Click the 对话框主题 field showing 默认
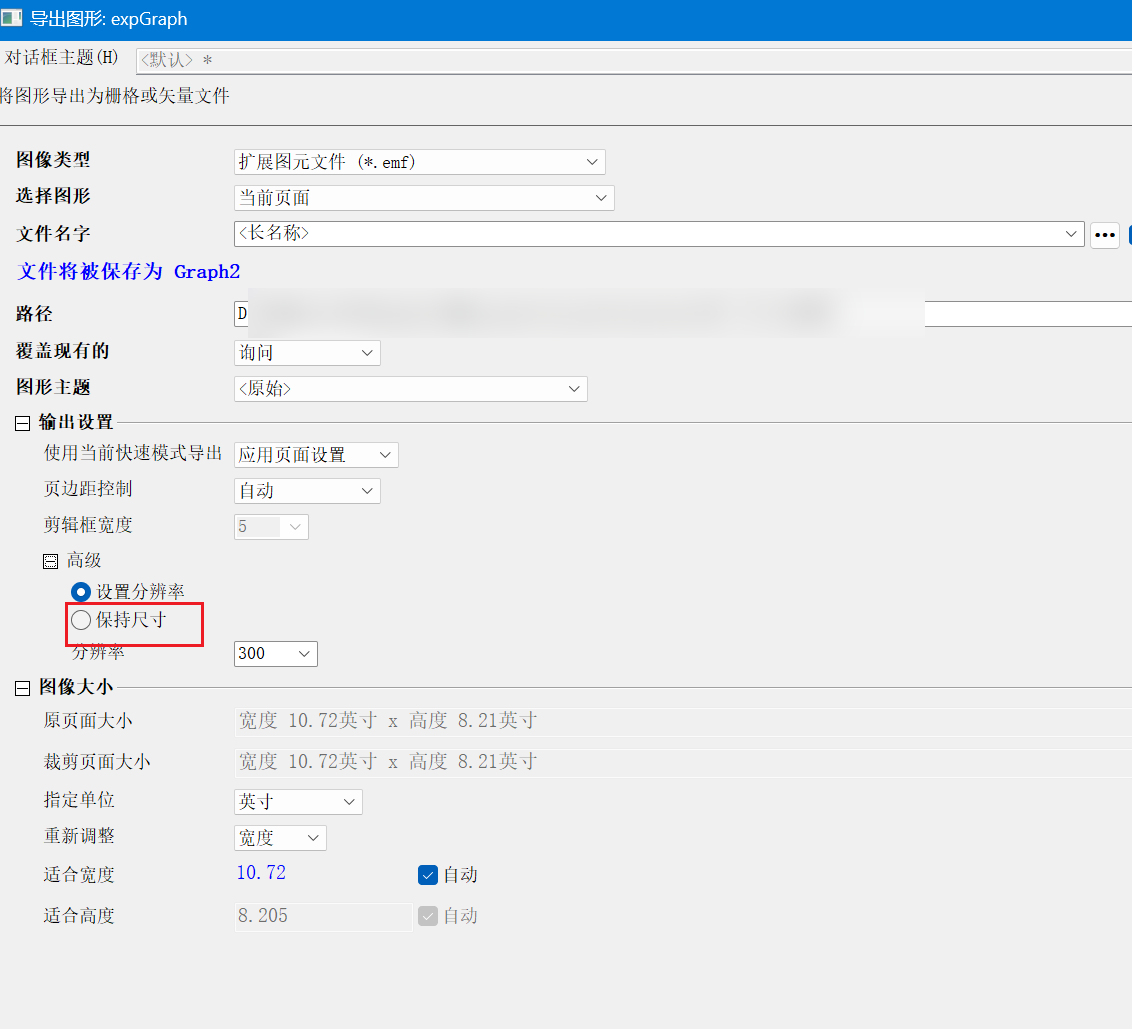 (x=630, y=60)
